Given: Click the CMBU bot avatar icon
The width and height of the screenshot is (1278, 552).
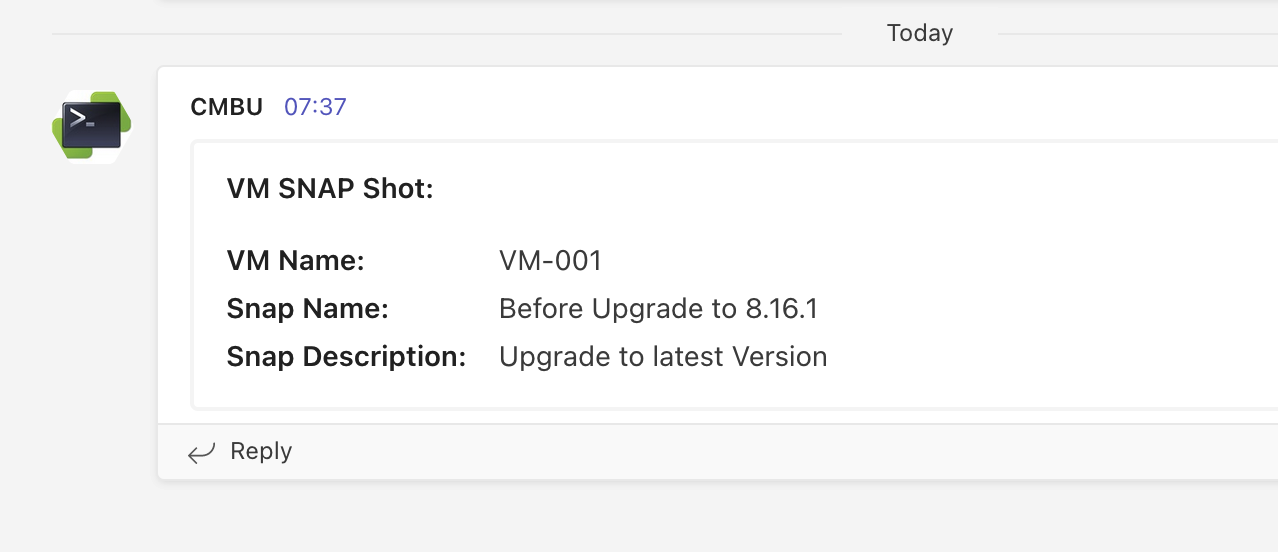Looking at the screenshot, I should pos(91,126).
